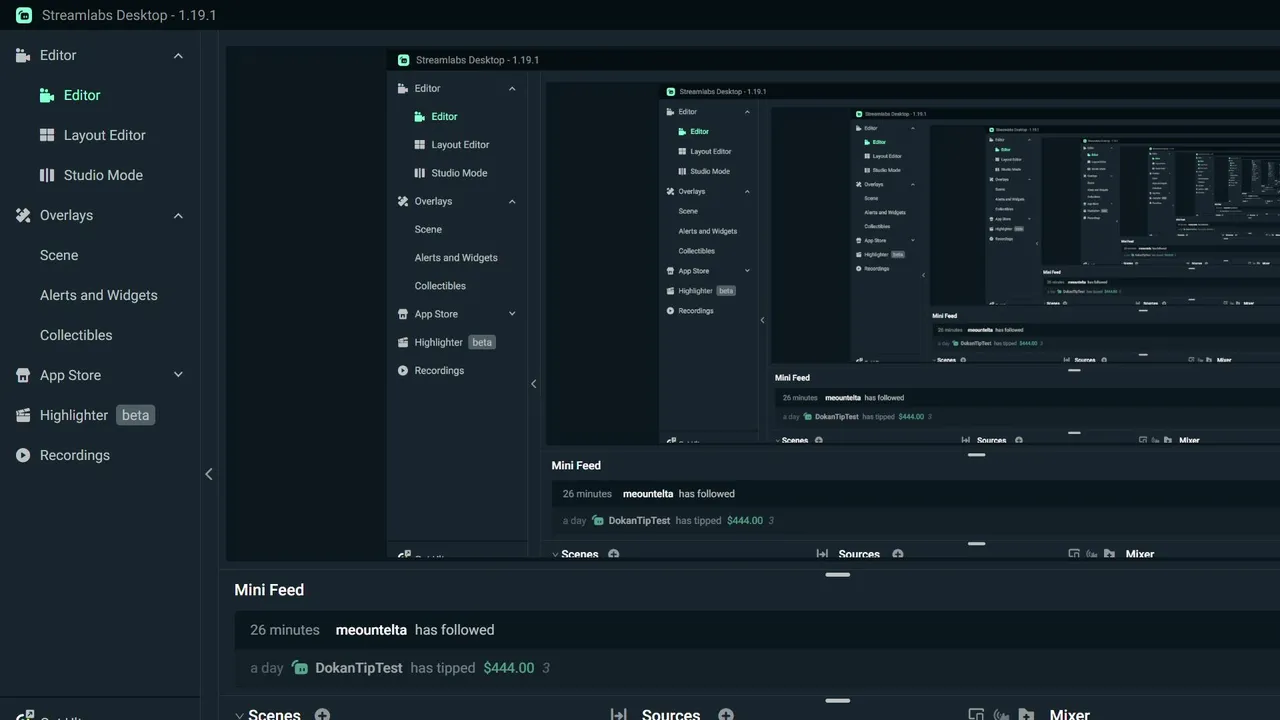Click the beta badge next to Highlighter
The width and height of the screenshot is (1280, 720).
[x=135, y=415]
